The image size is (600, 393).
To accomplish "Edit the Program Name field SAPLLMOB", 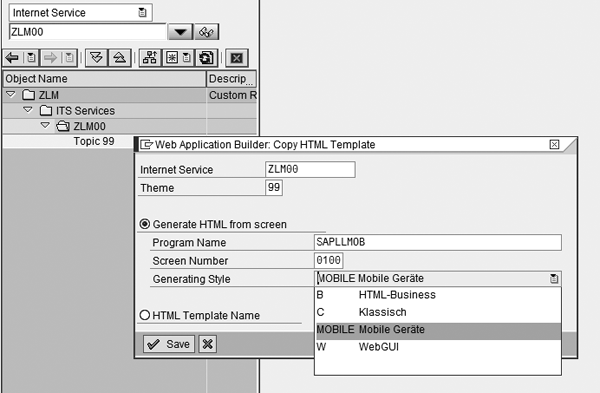I will pyautogui.click(x=438, y=242).
